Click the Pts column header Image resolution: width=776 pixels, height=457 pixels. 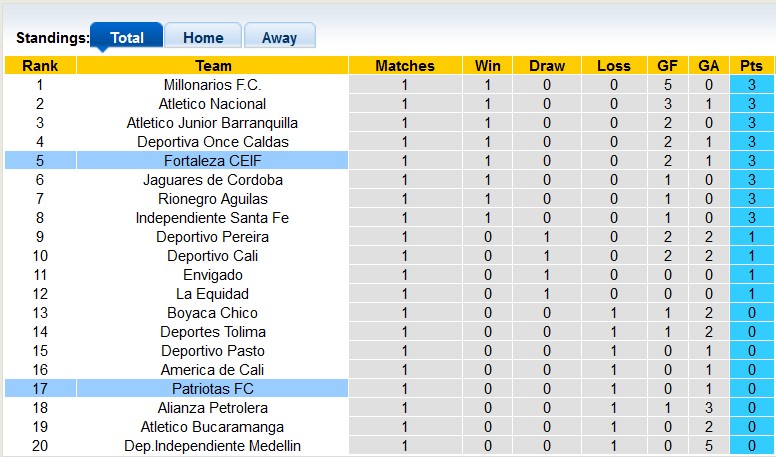[x=751, y=66]
